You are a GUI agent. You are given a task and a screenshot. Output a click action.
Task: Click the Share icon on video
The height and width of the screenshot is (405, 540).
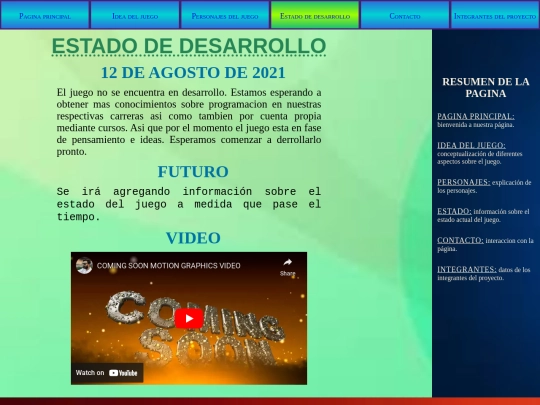coord(288,267)
